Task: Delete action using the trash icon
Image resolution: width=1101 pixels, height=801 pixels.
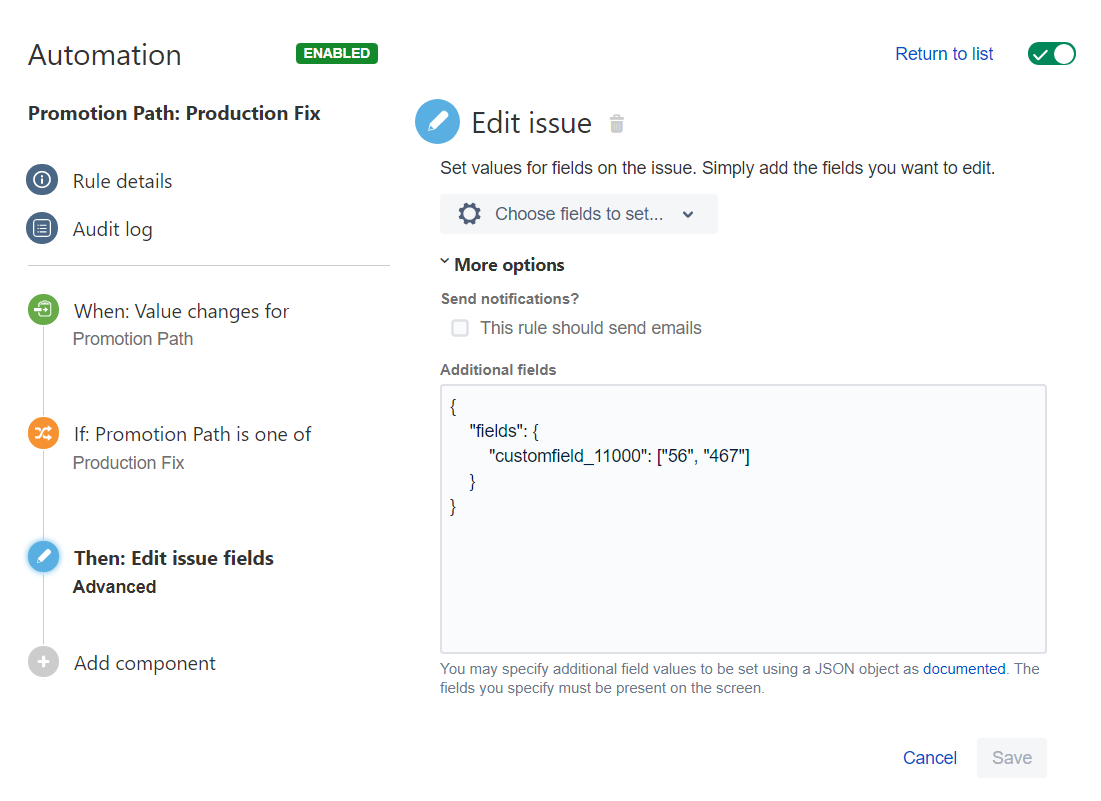Action: (x=617, y=124)
